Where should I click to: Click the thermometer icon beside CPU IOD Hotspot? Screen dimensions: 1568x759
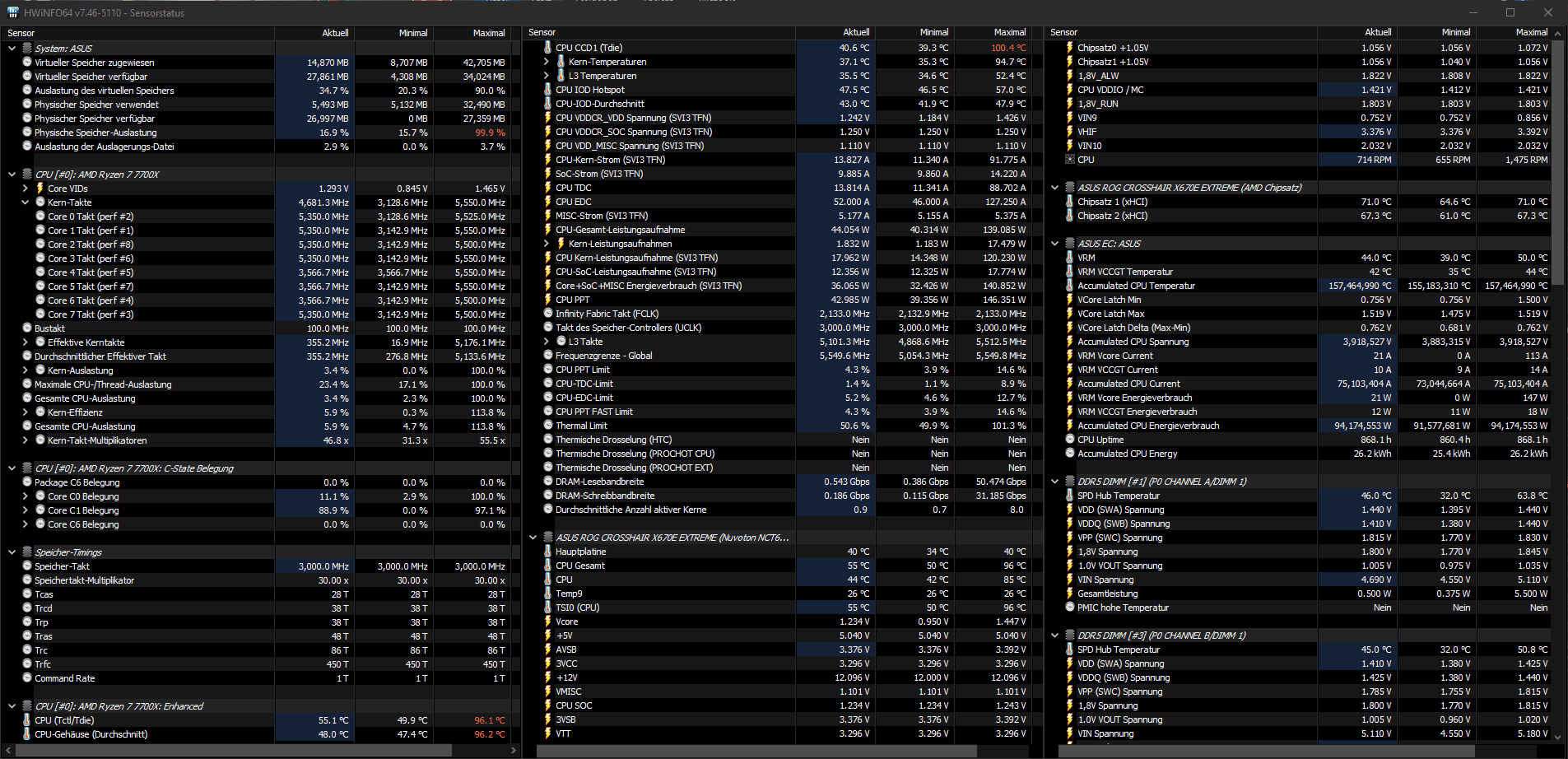[x=547, y=90]
